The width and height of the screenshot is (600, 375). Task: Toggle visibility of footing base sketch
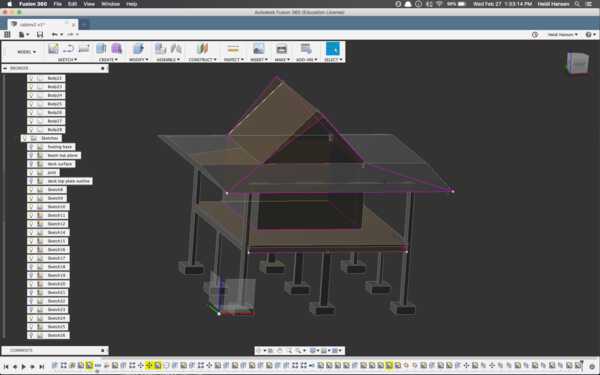click(x=31, y=147)
